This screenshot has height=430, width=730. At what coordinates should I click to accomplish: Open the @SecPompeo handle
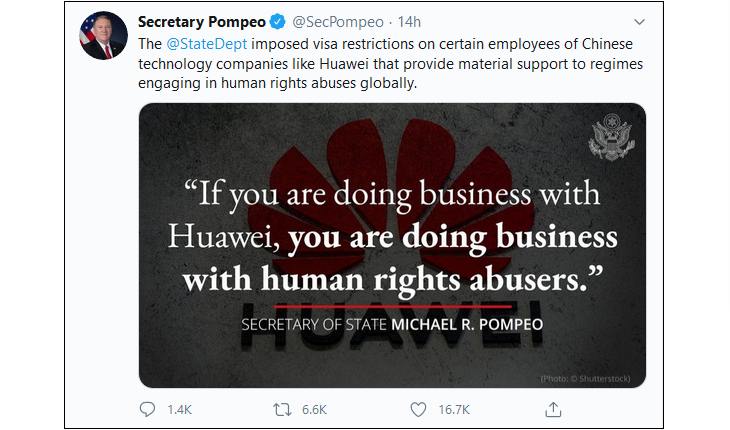338,22
